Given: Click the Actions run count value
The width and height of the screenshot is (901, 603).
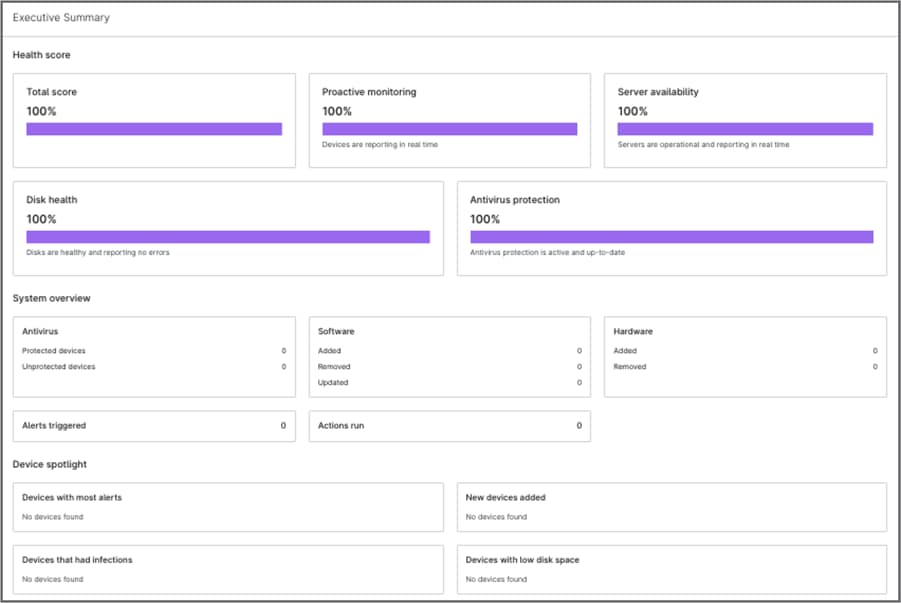Looking at the screenshot, I should [579, 426].
